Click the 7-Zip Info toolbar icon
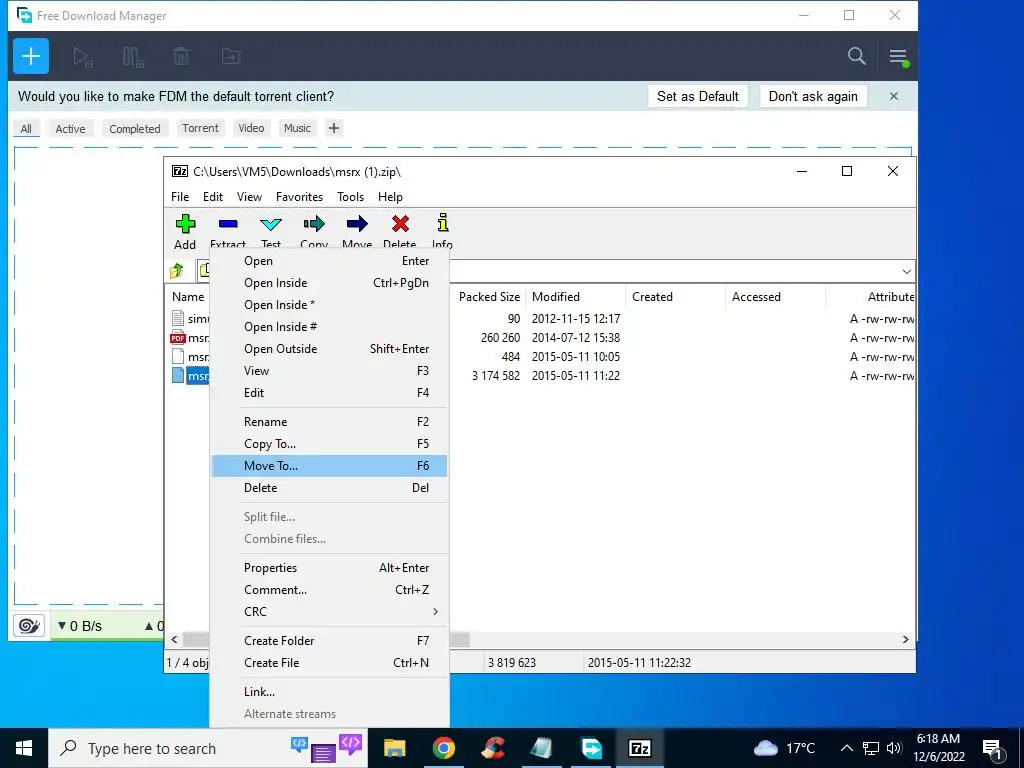The image size is (1024, 768). (442, 231)
